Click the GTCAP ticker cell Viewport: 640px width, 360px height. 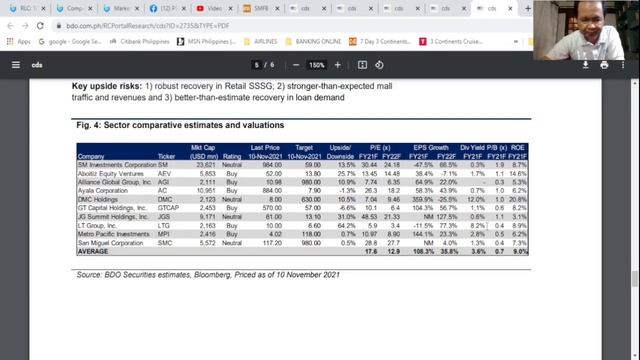(x=168, y=208)
